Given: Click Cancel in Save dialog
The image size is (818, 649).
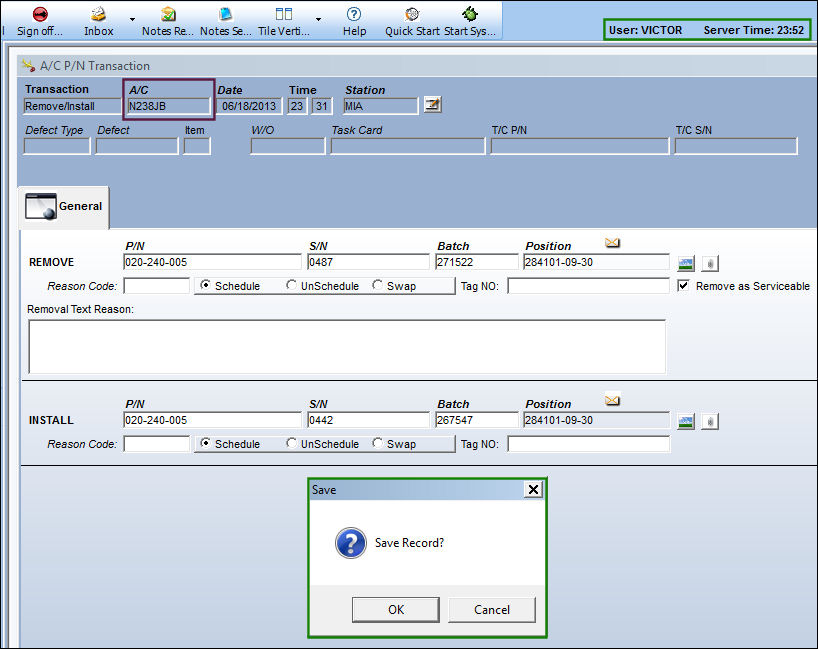Looking at the screenshot, I should [x=491, y=609].
